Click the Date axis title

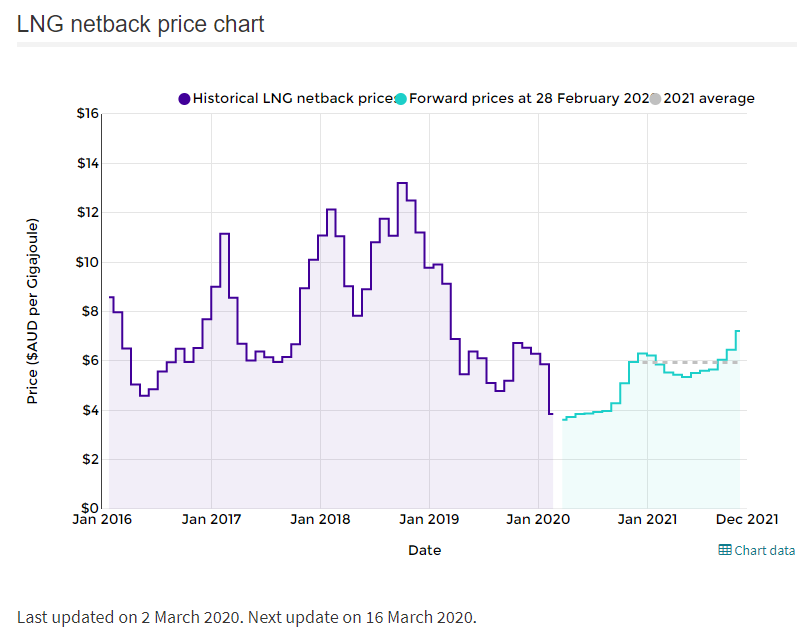click(424, 550)
